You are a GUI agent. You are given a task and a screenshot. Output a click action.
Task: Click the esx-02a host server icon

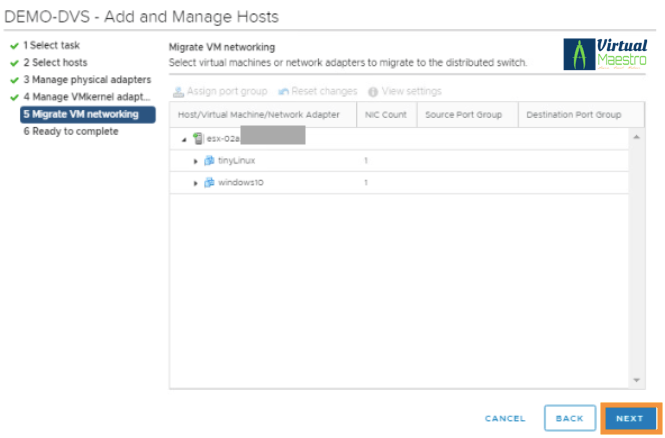[198, 139]
